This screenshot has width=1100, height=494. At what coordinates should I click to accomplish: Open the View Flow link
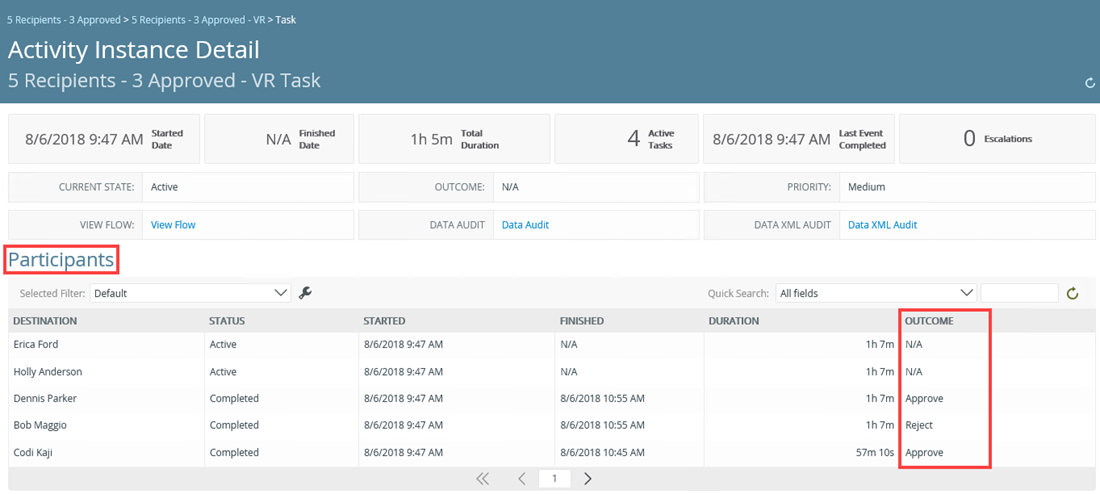173,225
